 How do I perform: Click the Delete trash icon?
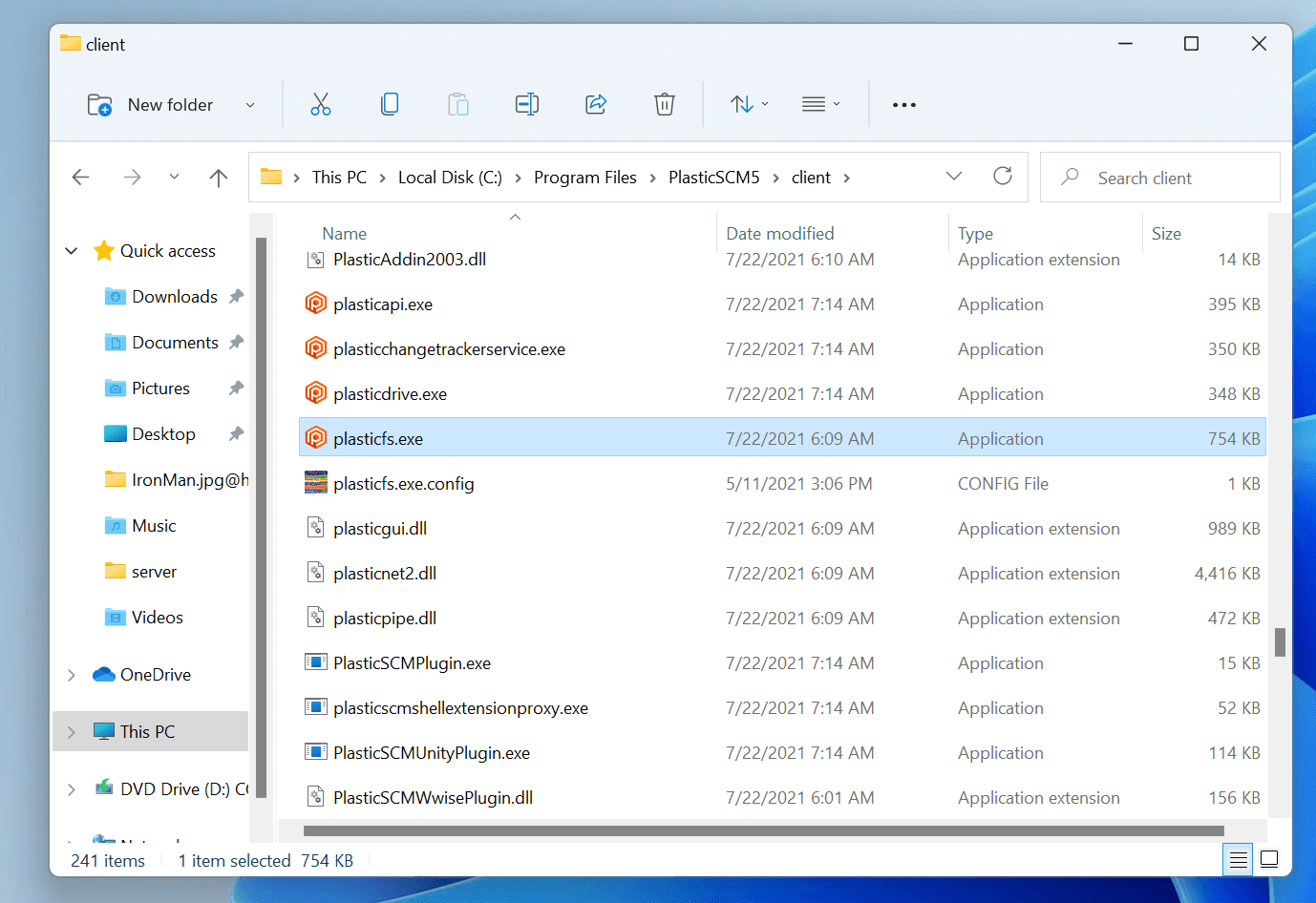coord(664,104)
